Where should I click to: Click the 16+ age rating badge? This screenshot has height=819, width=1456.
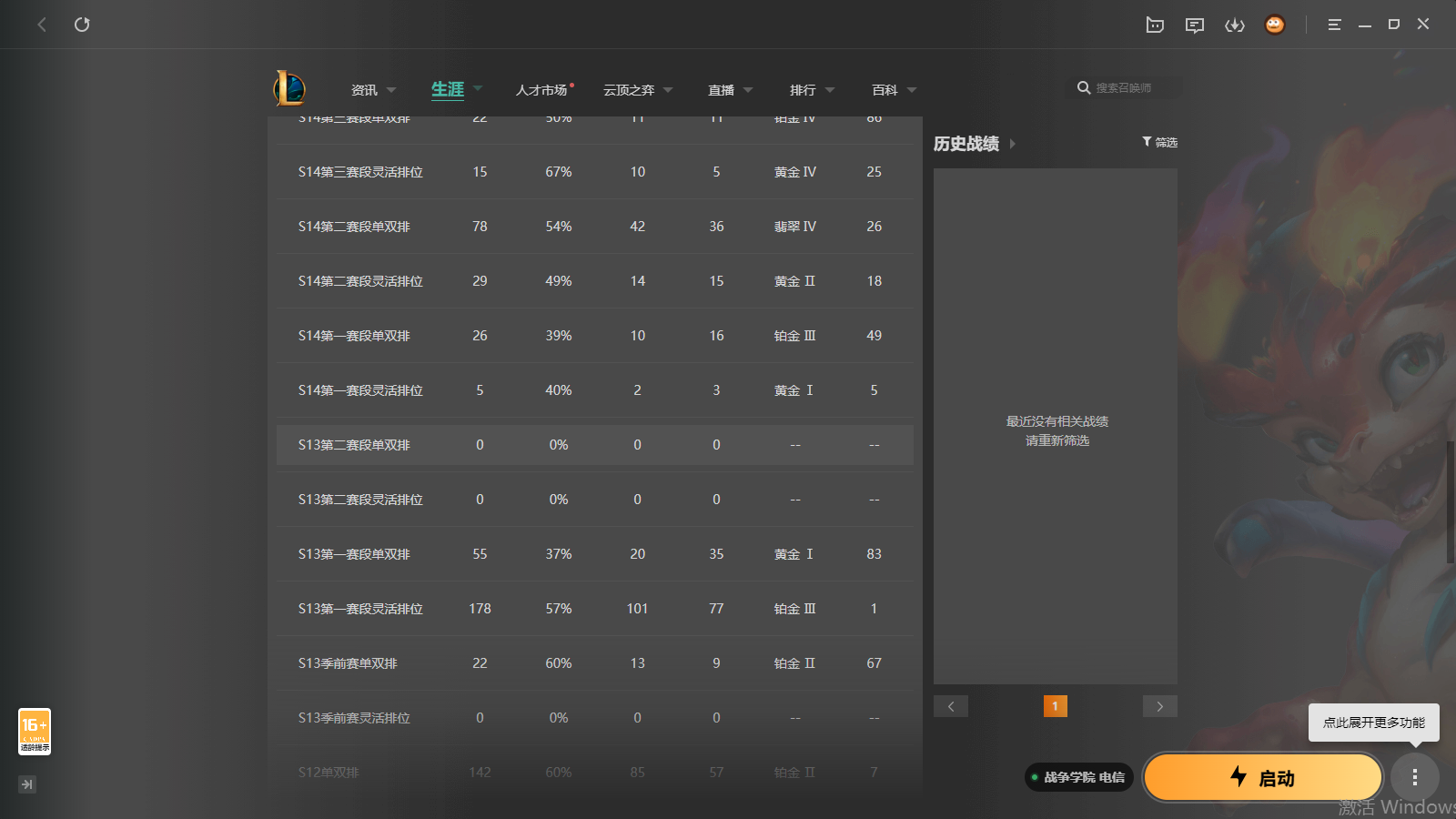pyautogui.click(x=35, y=732)
